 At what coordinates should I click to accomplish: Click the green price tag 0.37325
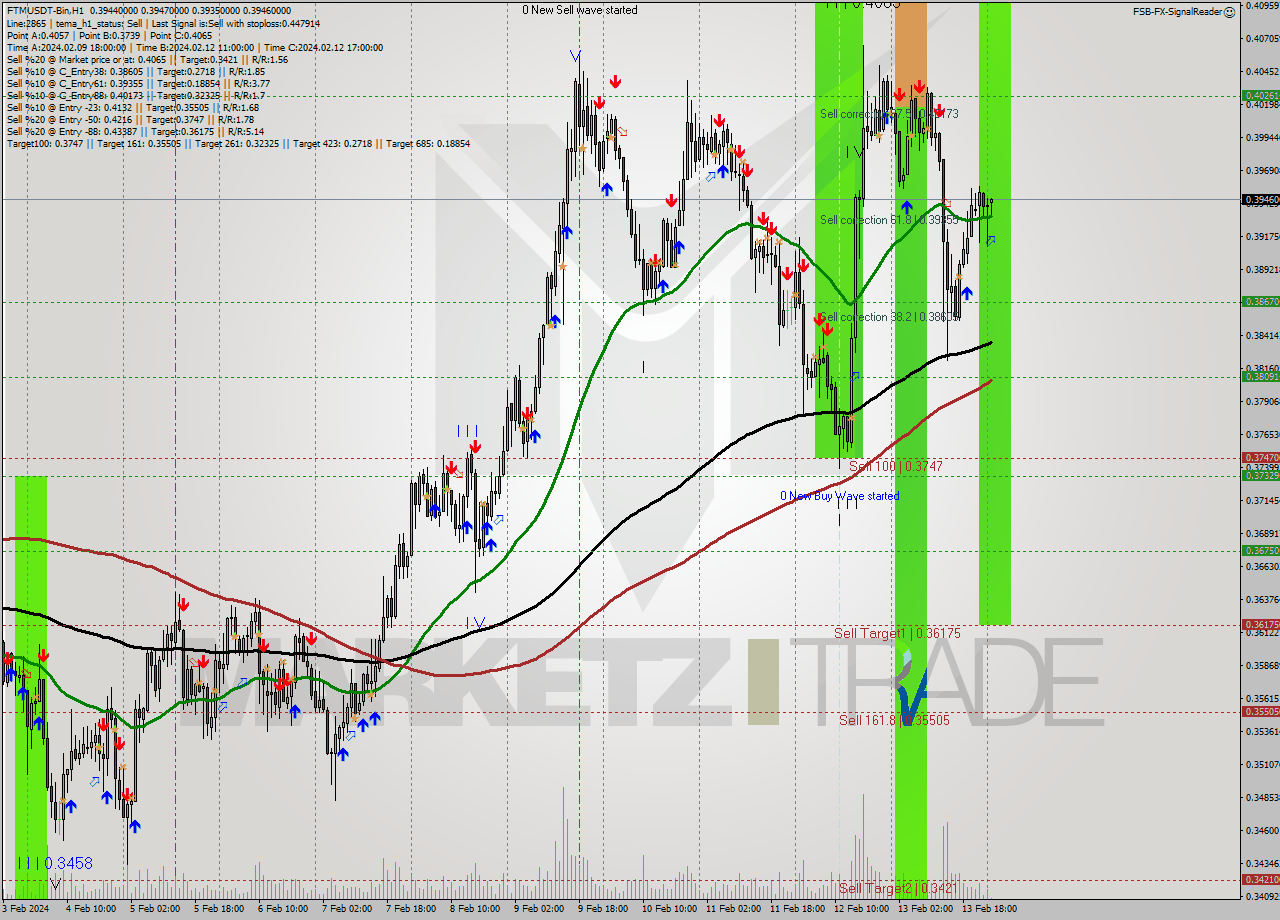[x=1261, y=476]
